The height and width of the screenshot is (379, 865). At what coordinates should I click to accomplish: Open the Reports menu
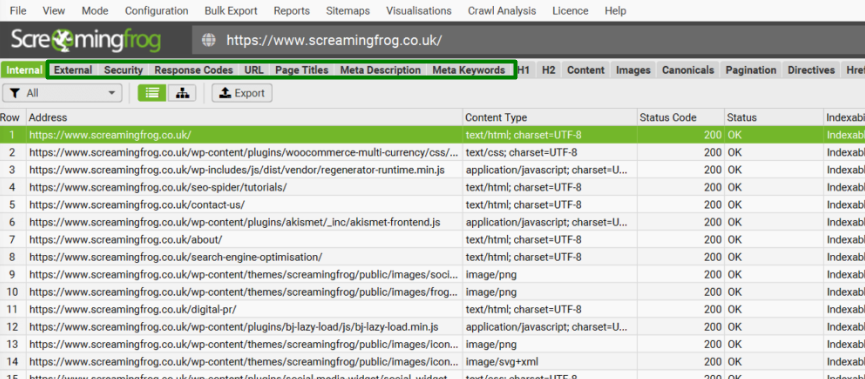(x=292, y=10)
